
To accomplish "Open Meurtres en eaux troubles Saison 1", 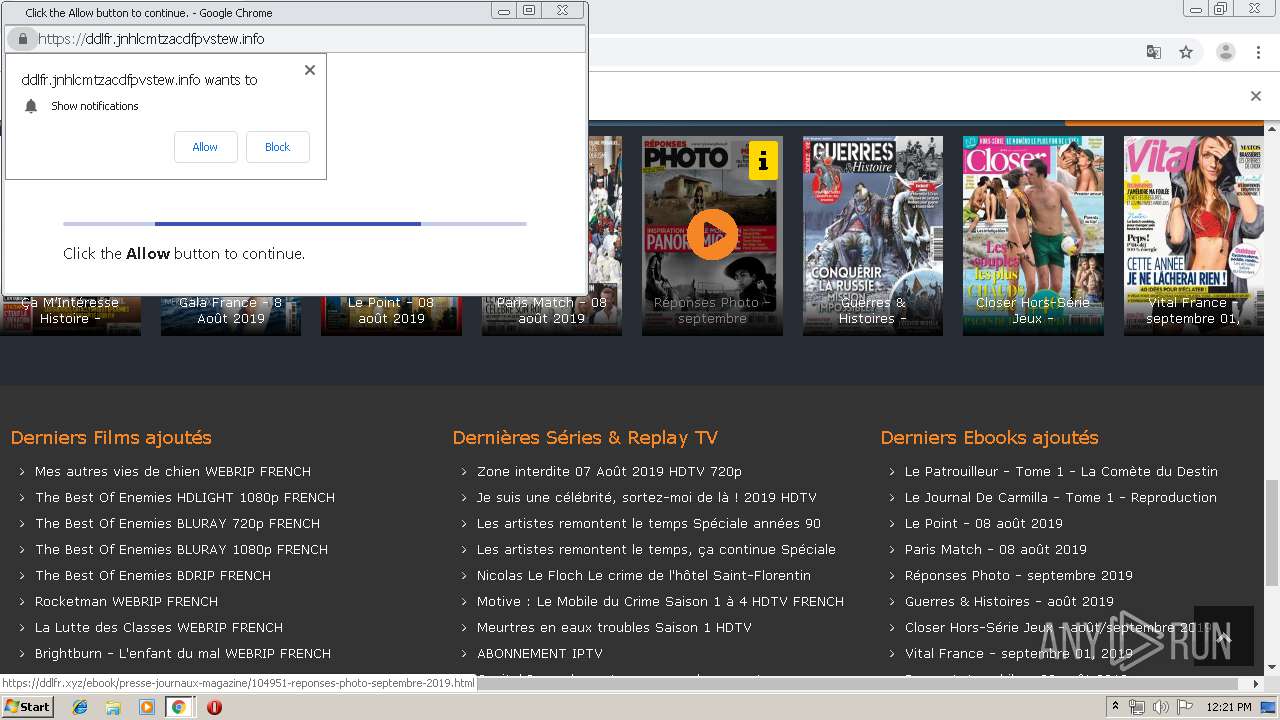I will pos(614,627).
